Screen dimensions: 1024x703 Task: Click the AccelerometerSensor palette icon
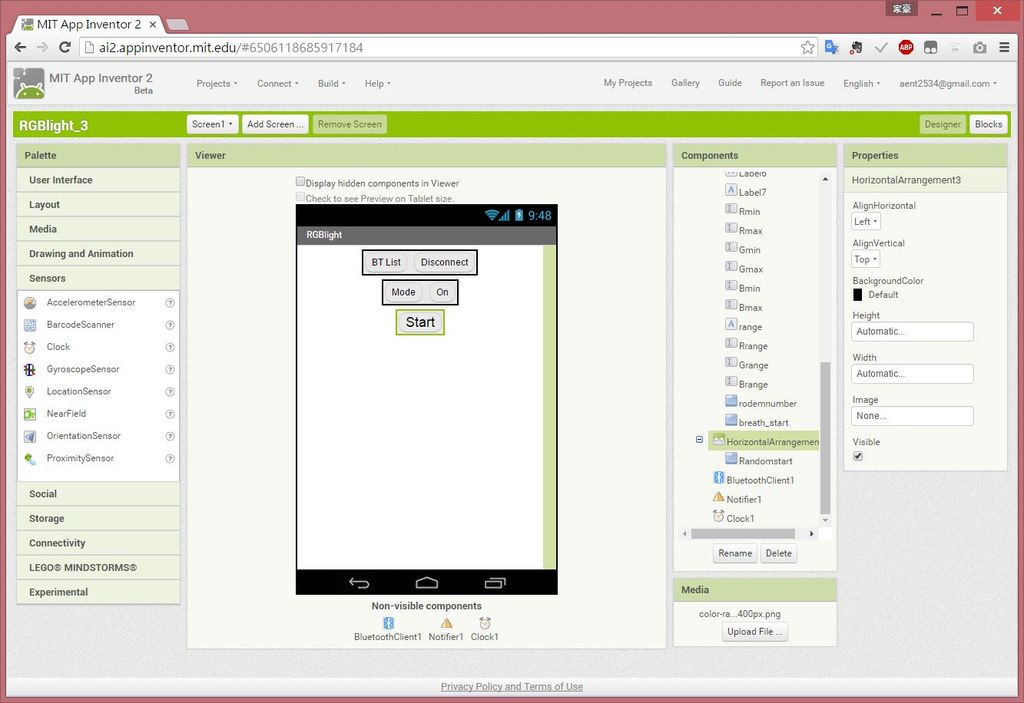(30, 302)
